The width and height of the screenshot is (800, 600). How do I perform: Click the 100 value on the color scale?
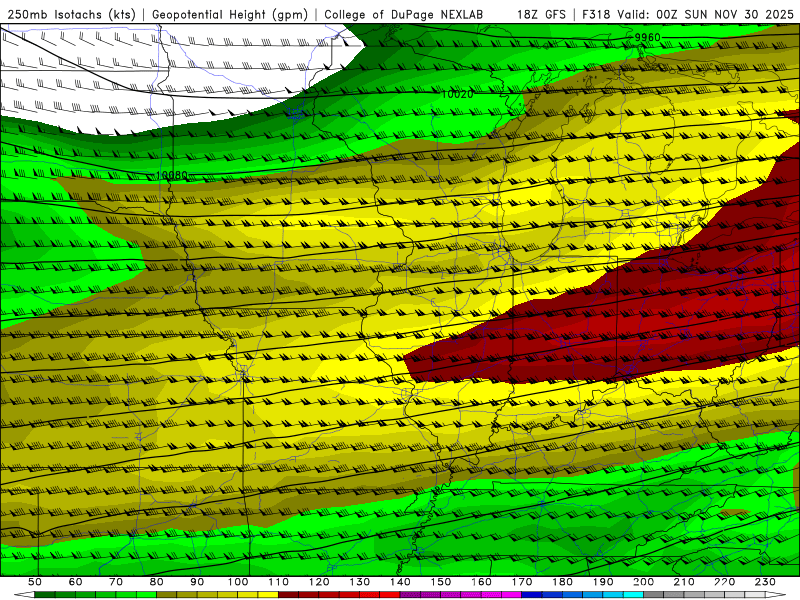238,582
